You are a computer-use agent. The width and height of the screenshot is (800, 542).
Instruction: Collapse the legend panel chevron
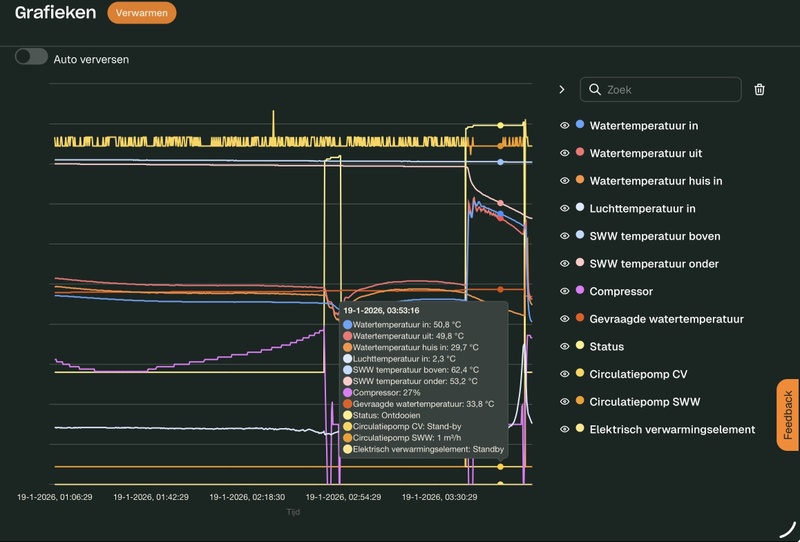click(x=561, y=90)
